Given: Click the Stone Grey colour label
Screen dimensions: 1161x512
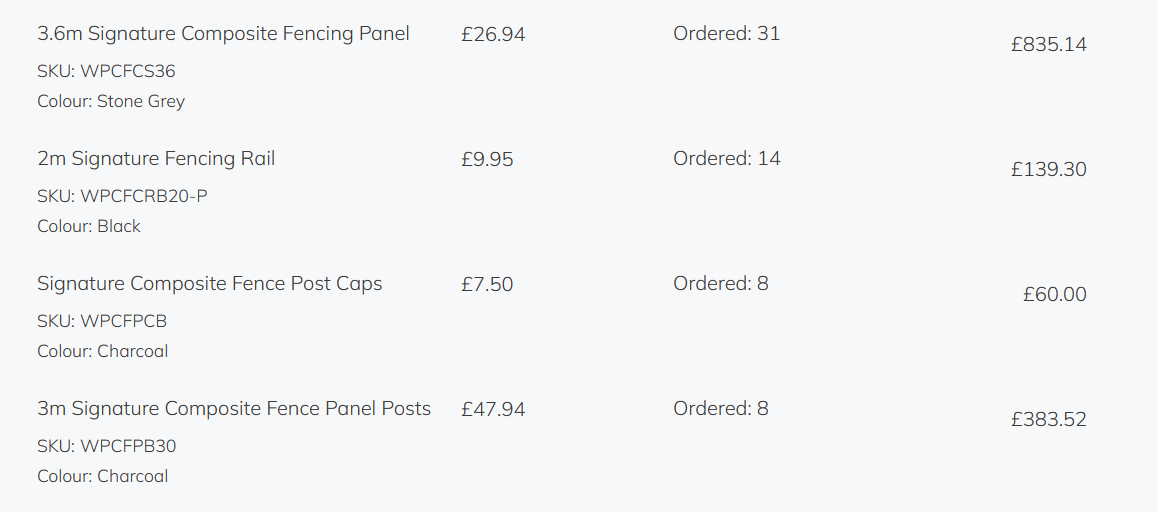Looking at the screenshot, I should coord(111,102).
